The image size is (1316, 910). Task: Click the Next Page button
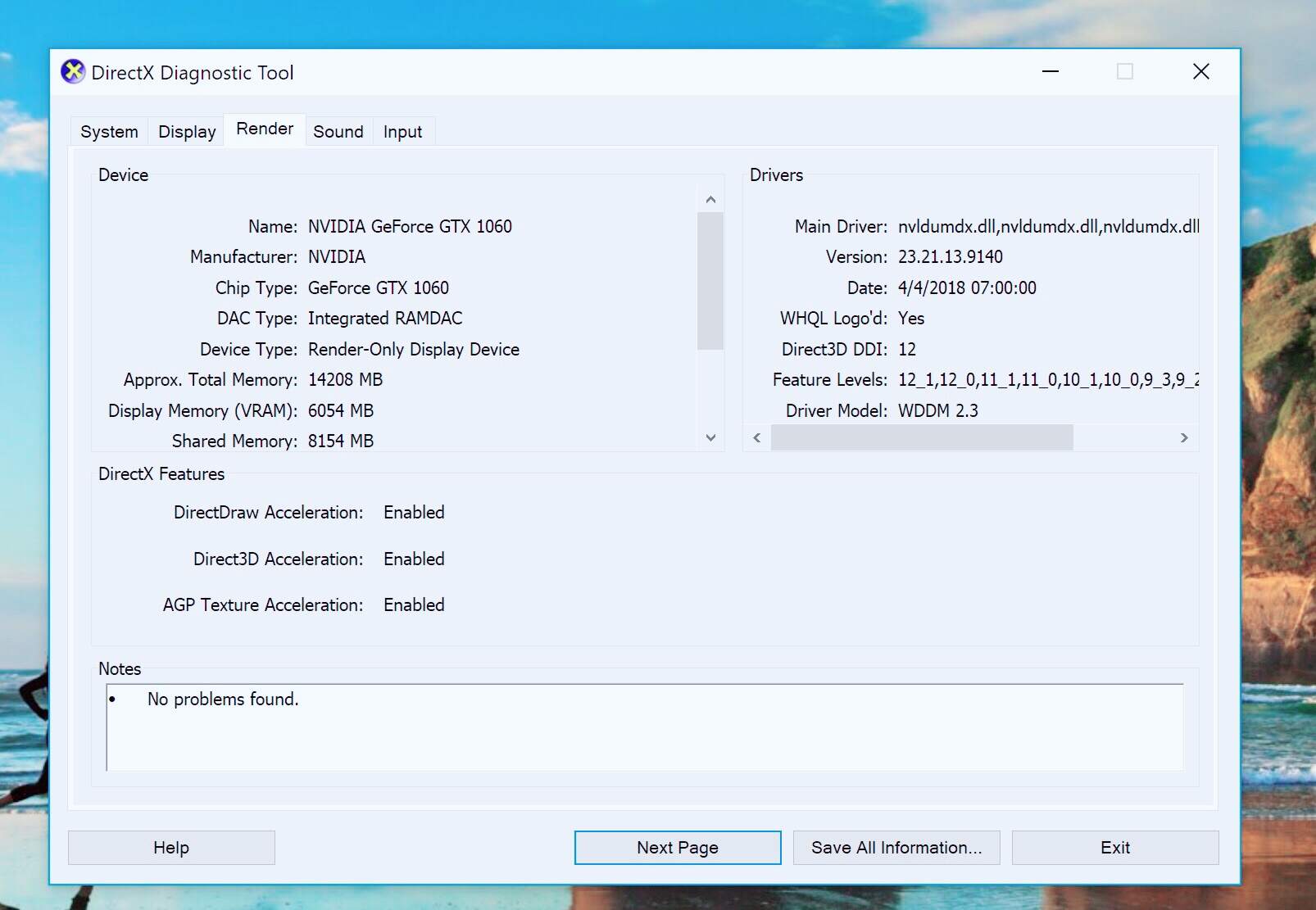[677, 848]
